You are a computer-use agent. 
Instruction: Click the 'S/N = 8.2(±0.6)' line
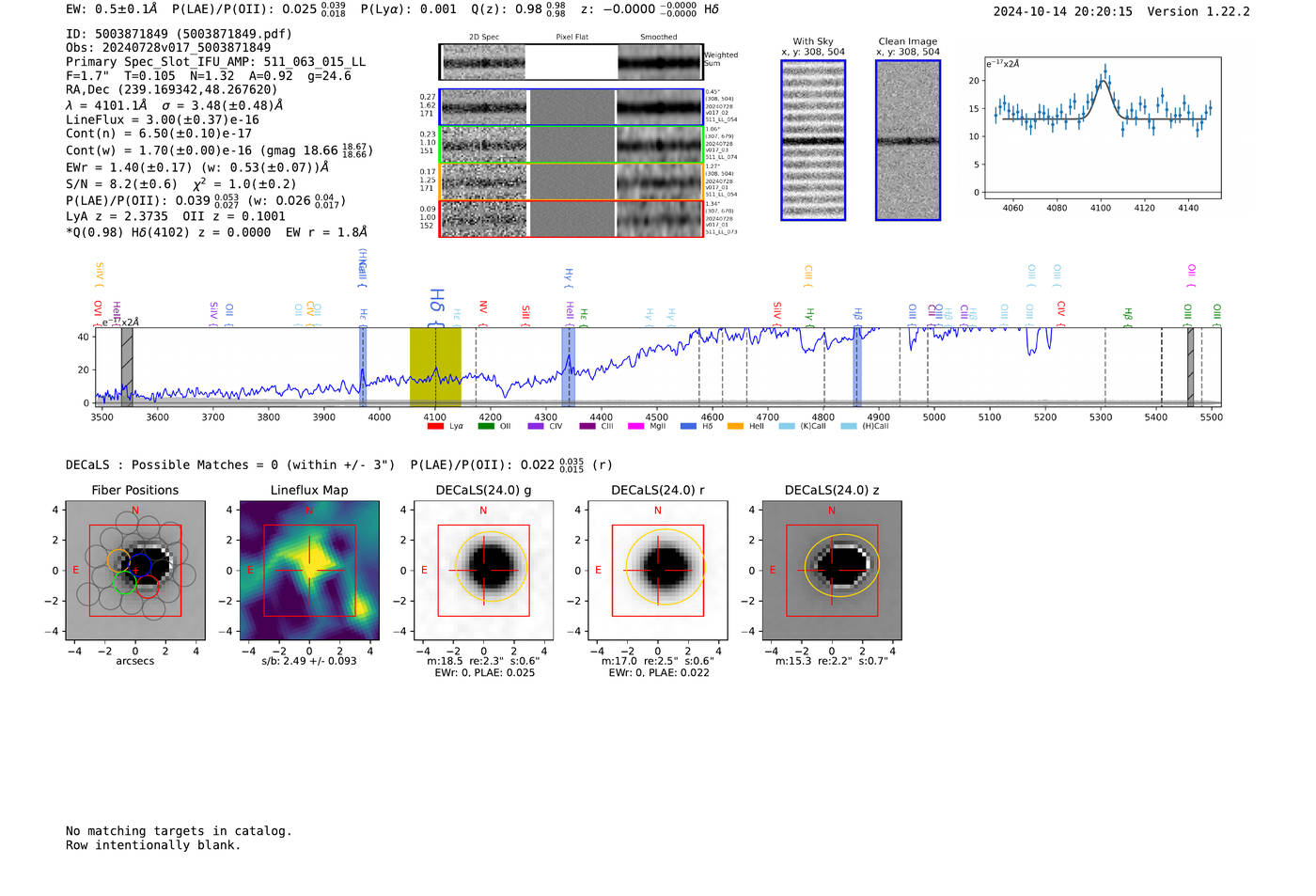tap(180, 184)
